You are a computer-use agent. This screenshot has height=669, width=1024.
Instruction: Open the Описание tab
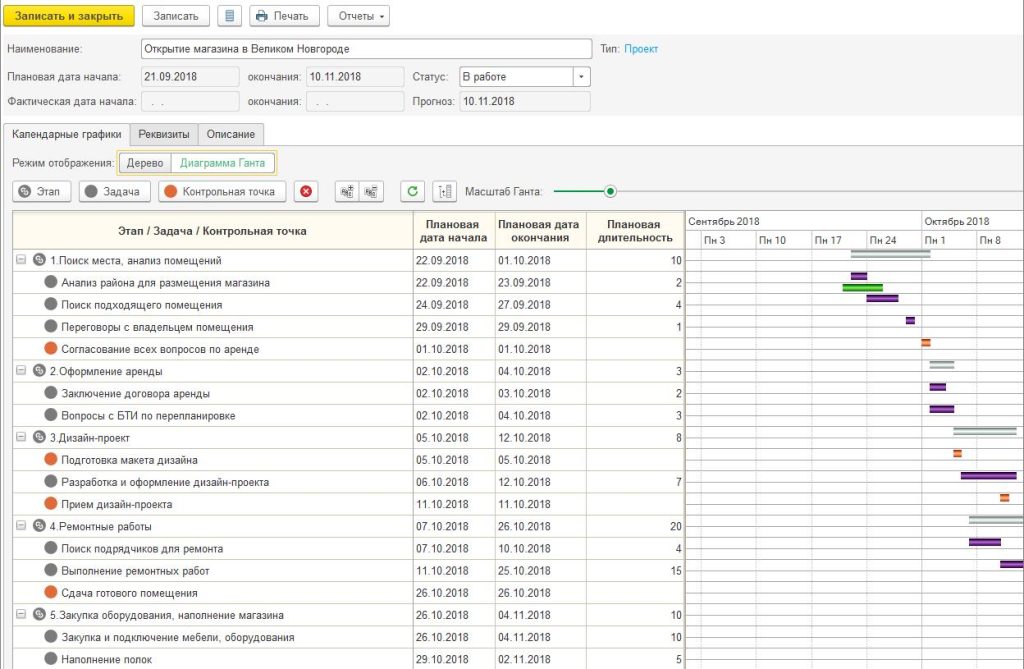(x=231, y=134)
